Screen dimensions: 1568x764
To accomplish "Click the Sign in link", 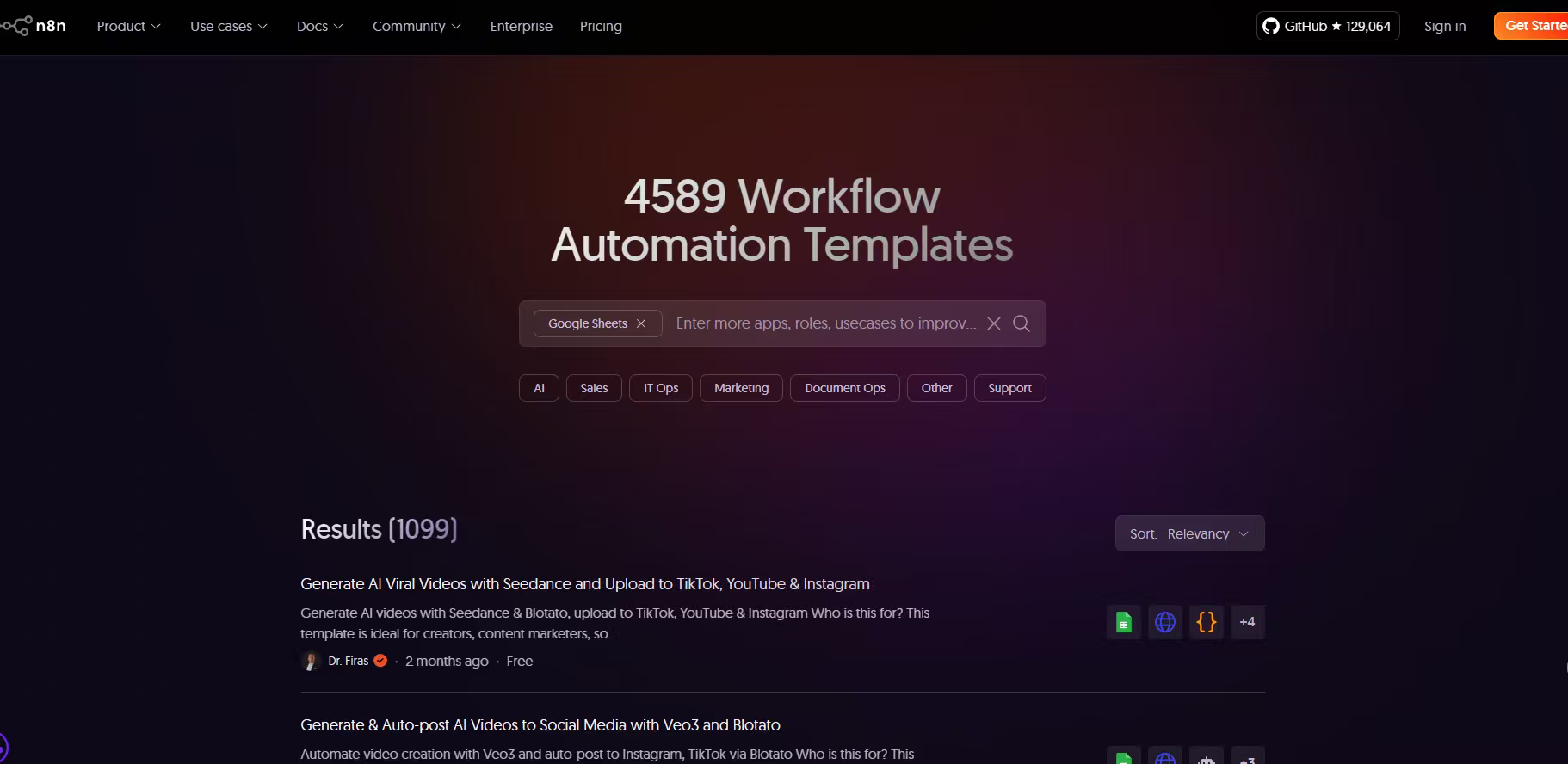I will [1444, 26].
